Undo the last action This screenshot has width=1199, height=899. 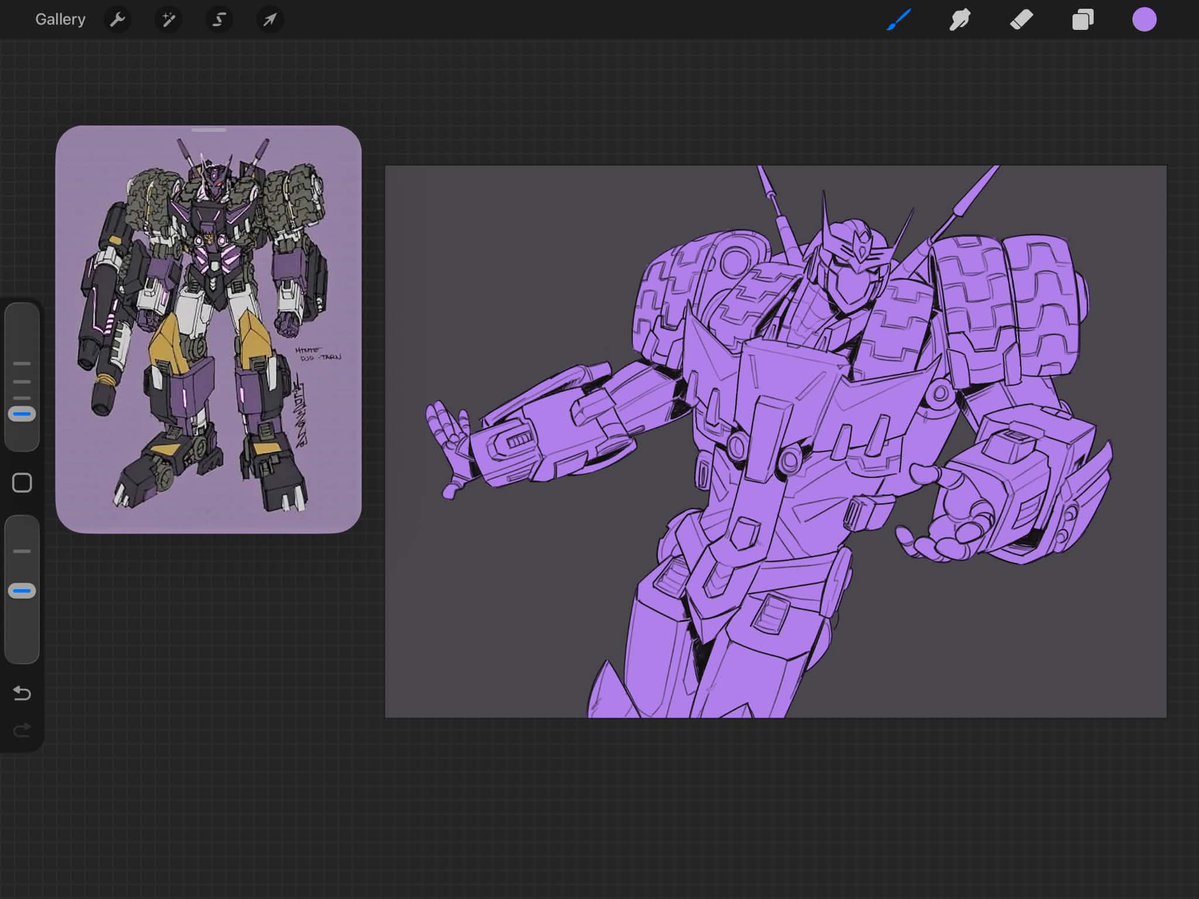click(x=22, y=693)
